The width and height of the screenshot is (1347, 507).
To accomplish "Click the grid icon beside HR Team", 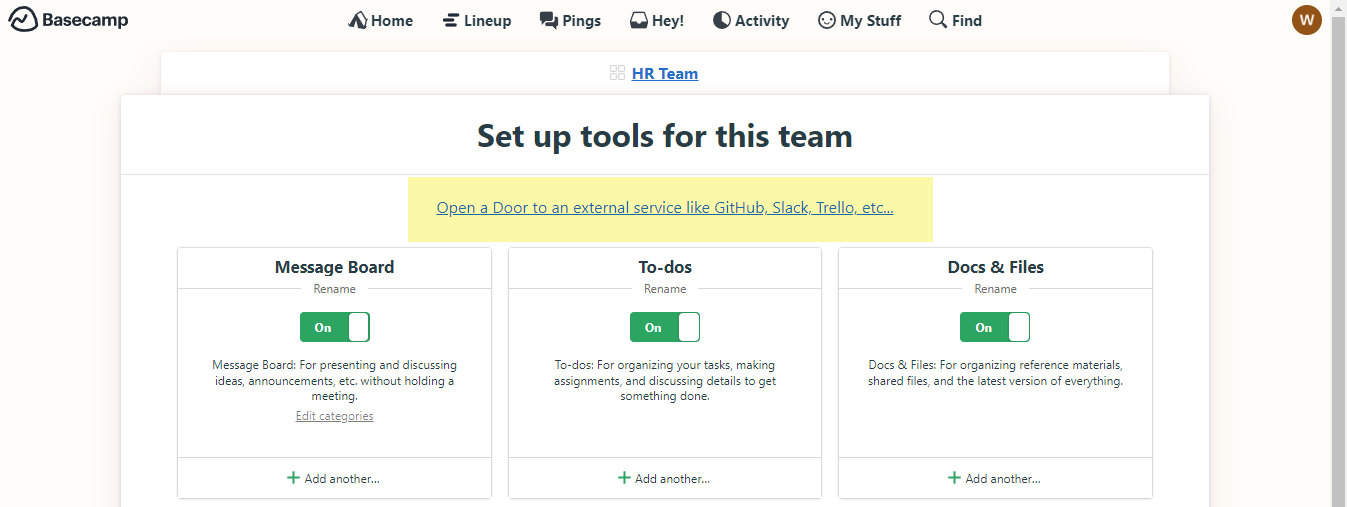I will click(617, 73).
